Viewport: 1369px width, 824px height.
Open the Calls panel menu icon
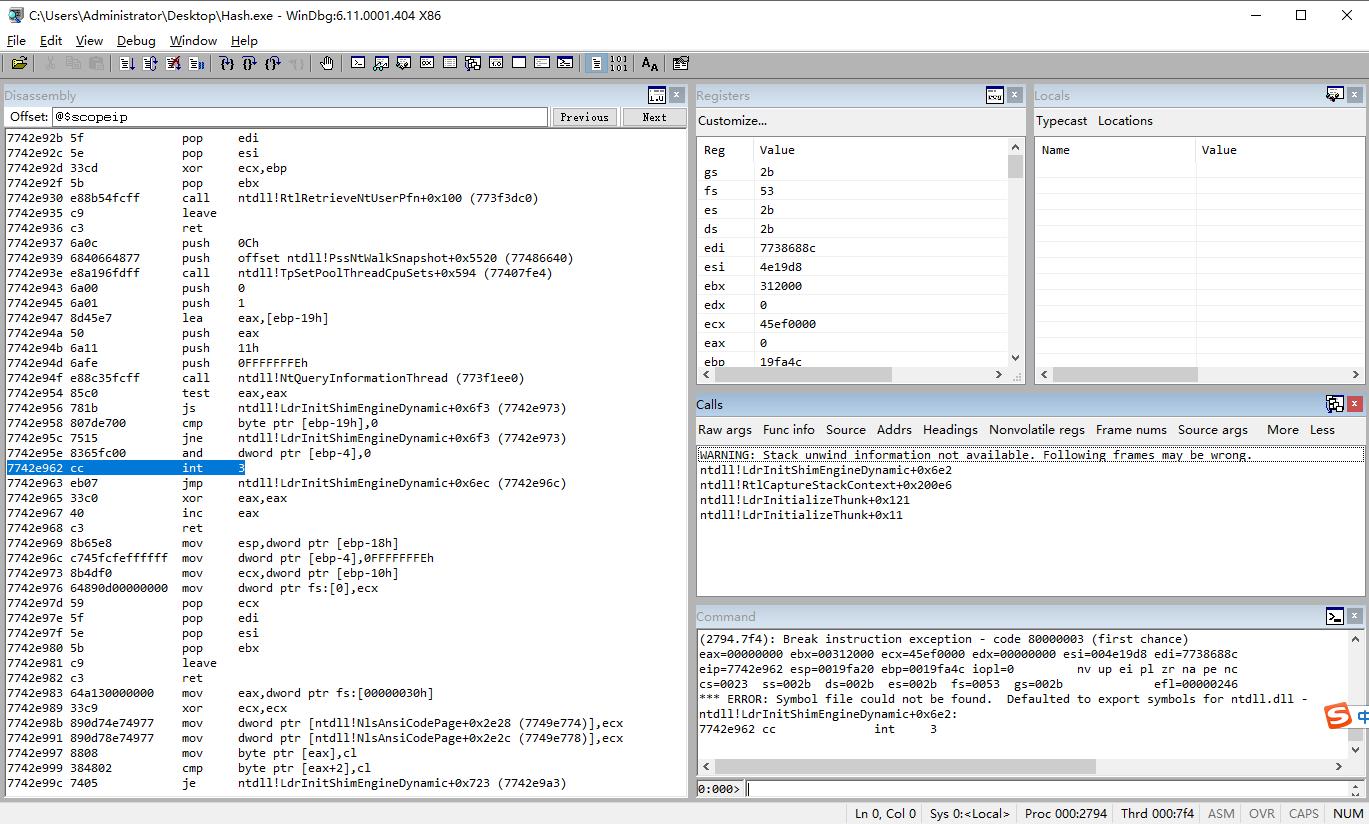pos(1334,404)
